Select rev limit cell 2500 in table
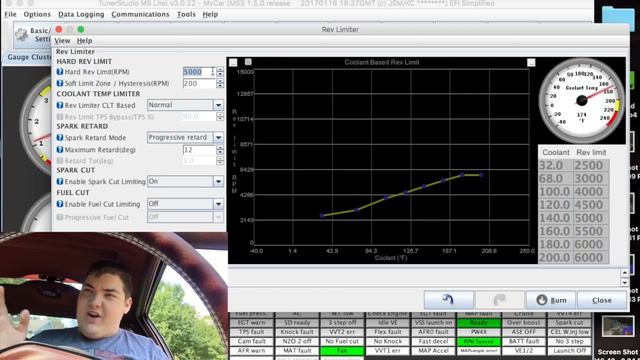This screenshot has width=640, height=360. [591, 165]
